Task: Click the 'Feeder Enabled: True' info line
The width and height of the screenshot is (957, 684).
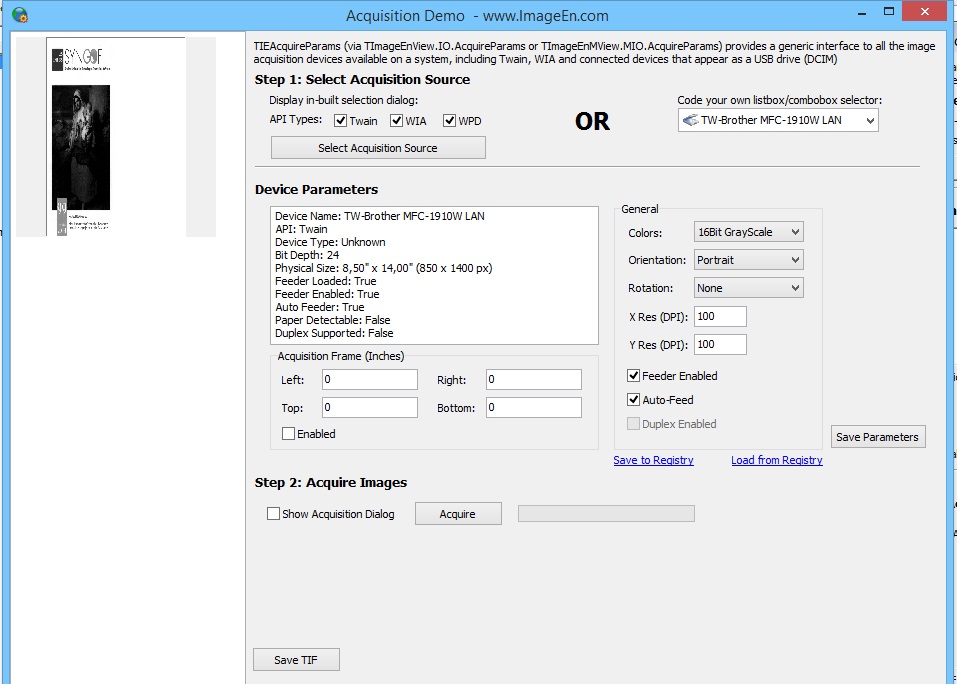Action: (327, 294)
